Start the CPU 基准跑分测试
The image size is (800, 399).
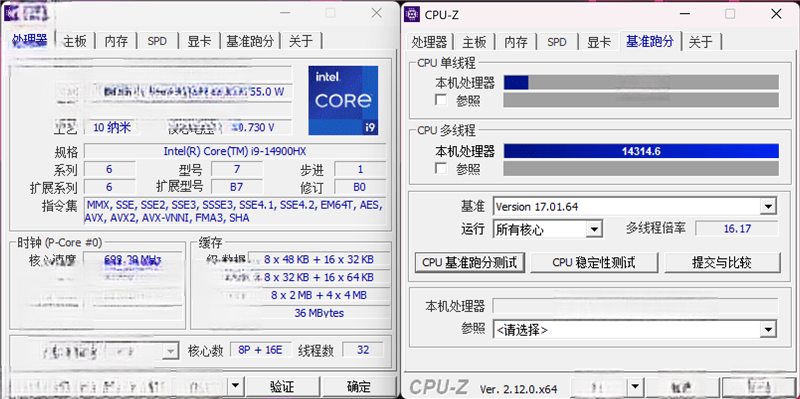(x=470, y=263)
